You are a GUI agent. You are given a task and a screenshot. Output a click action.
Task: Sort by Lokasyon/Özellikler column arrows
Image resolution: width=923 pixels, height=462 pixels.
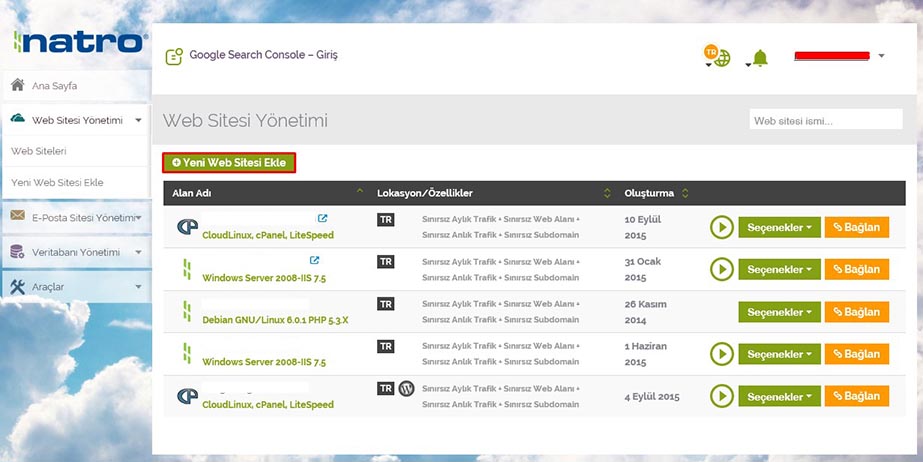pos(607,193)
